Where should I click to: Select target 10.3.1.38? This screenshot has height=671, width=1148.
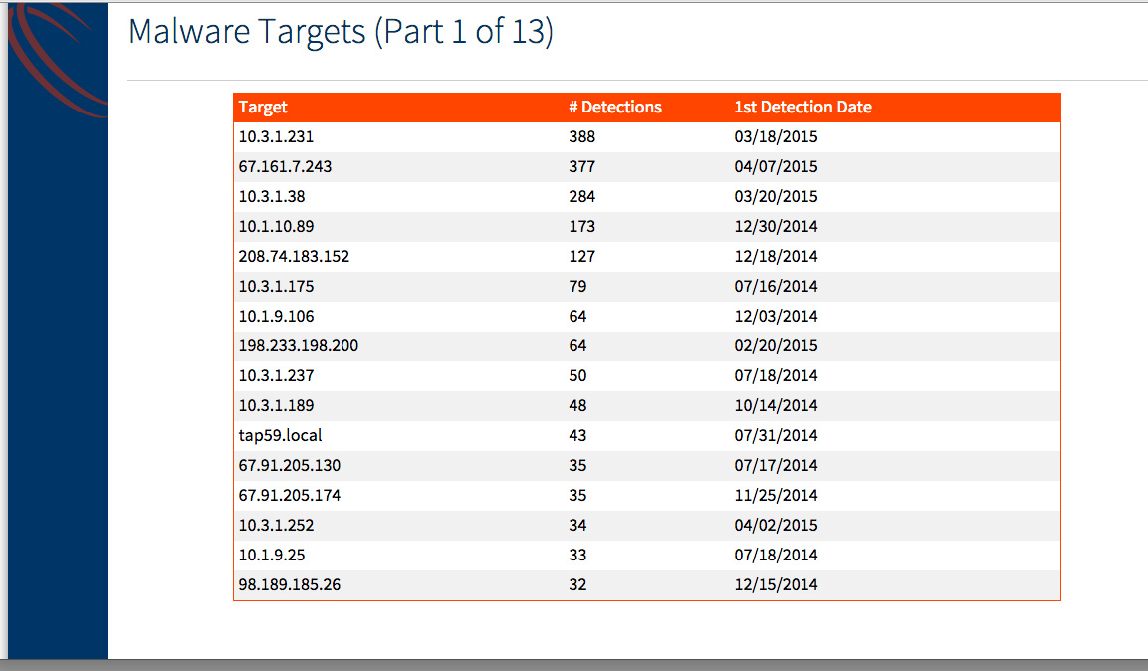[x=272, y=196]
